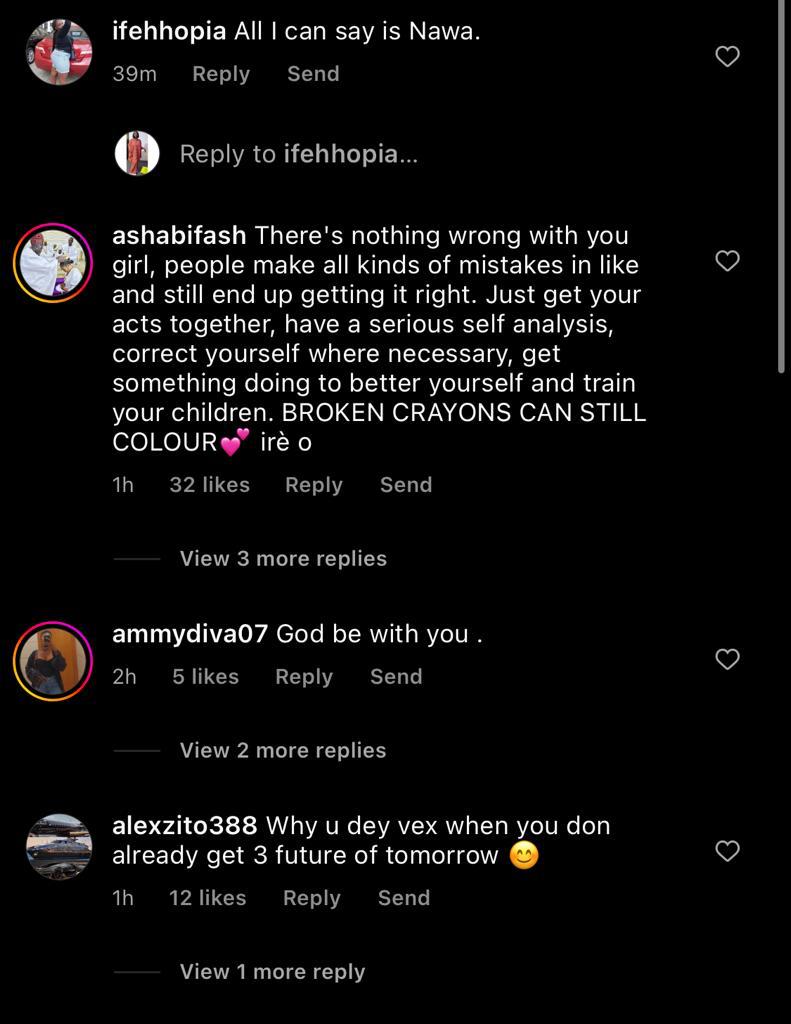This screenshot has height=1024, width=791.
Task: Like ifehhopia's comment with the heart
Action: coord(727,57)
